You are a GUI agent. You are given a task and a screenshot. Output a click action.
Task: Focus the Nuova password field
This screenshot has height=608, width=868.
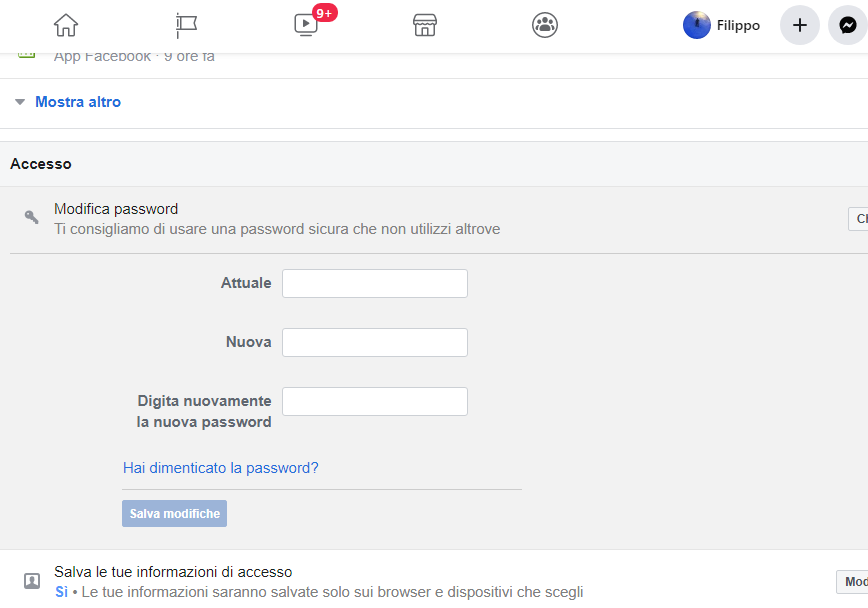[375, 342]
